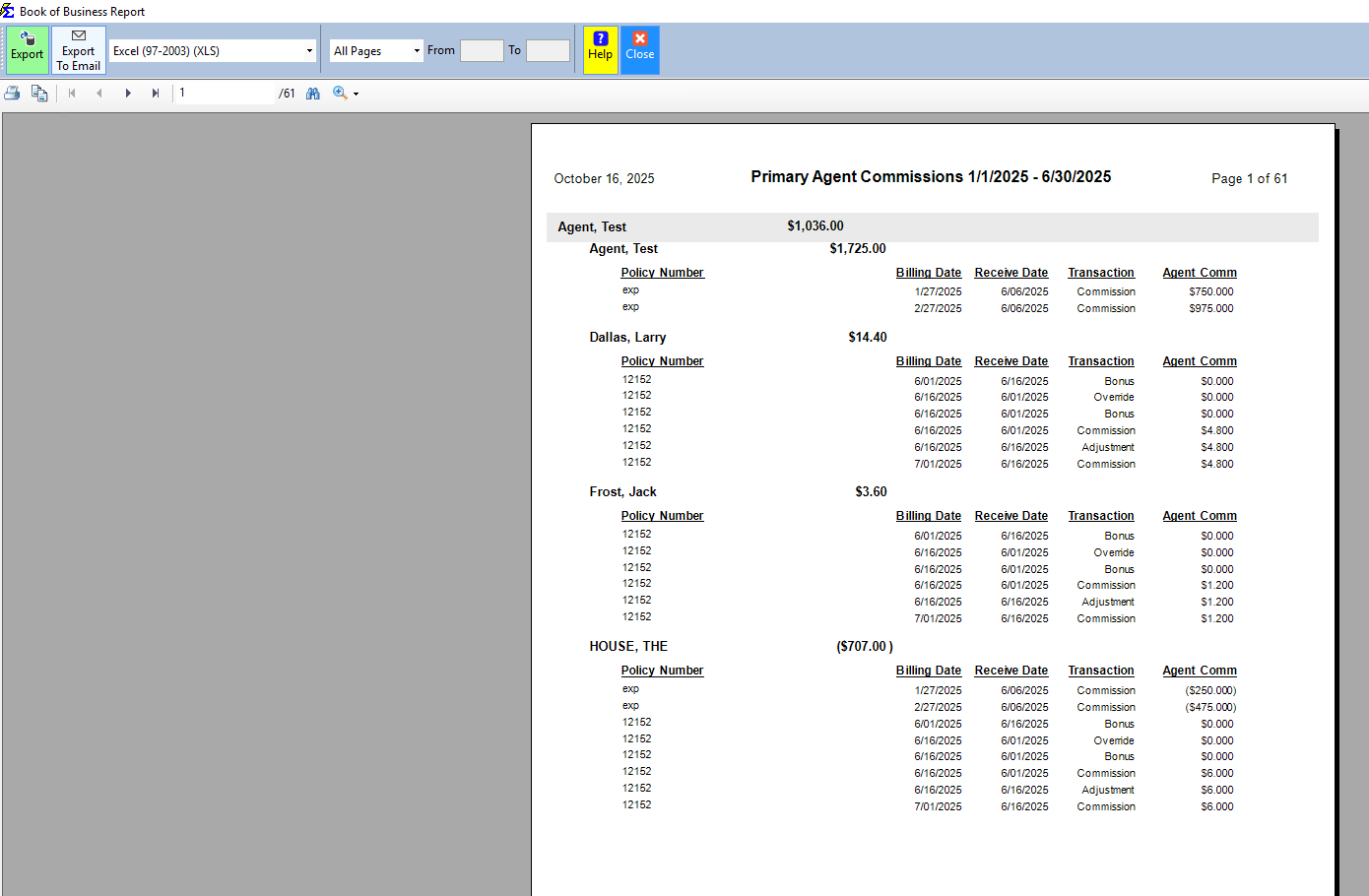The width and height of the screenshot is (1369, 896).
Task: Click the page number input field
Action: pyautogui.click(x=225, y=93)
